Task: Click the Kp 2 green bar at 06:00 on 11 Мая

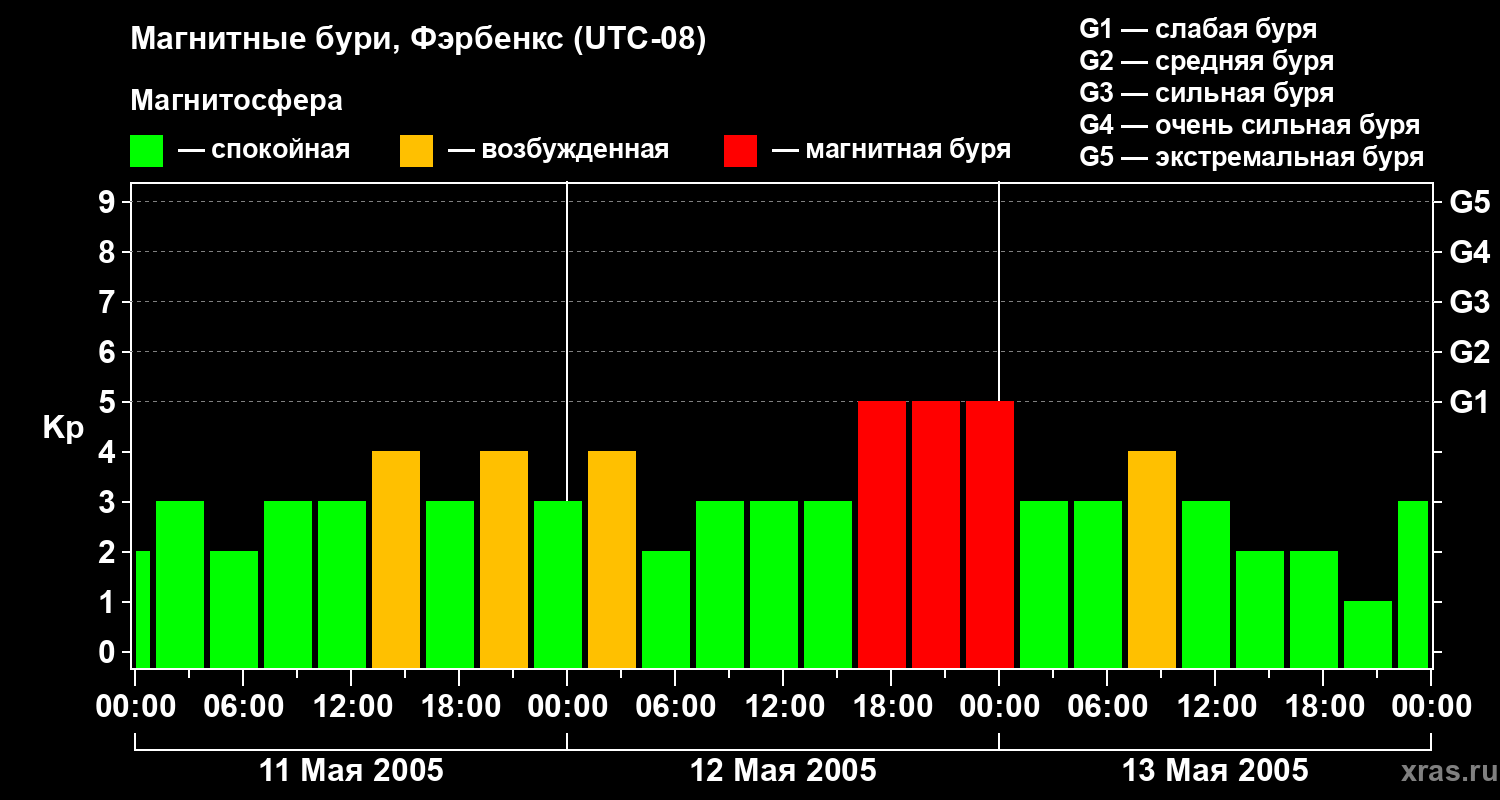Action: pyautogui.click(x=234, y=610)
